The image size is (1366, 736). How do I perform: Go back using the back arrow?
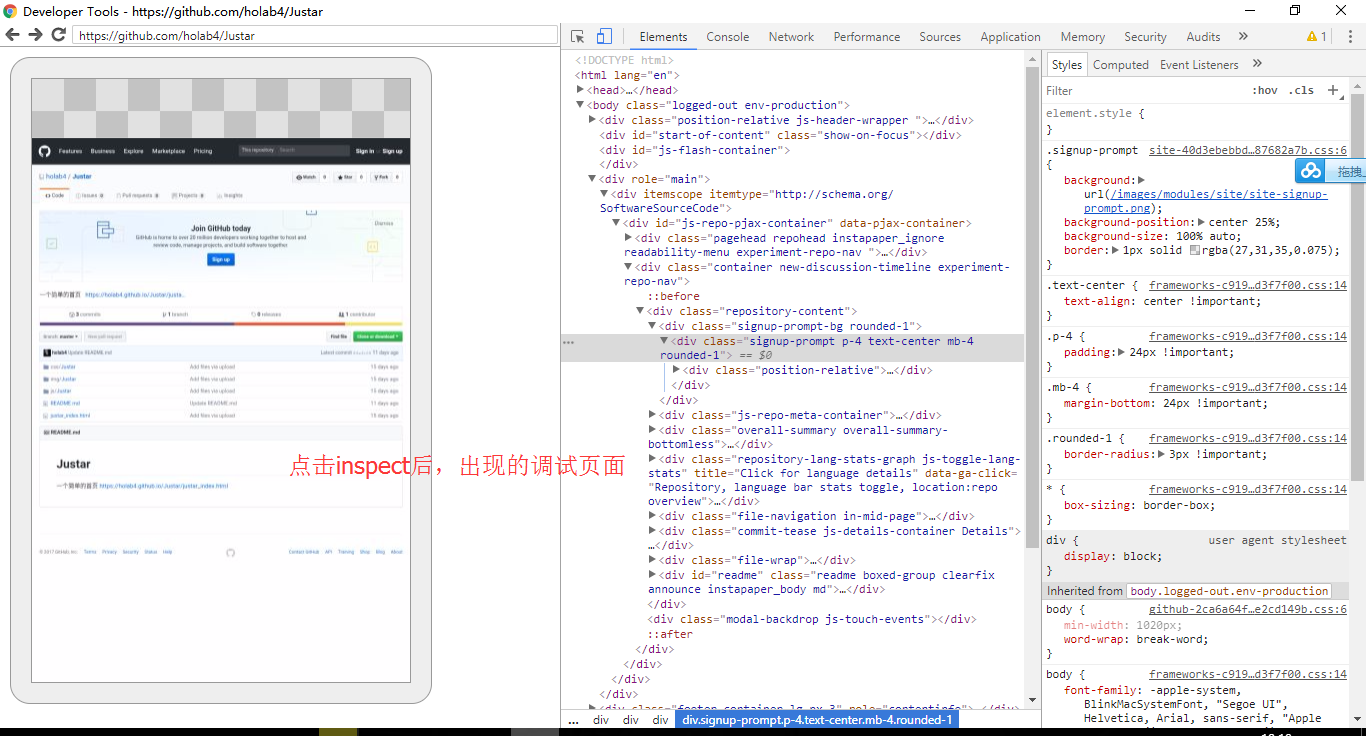pos(12,35)
